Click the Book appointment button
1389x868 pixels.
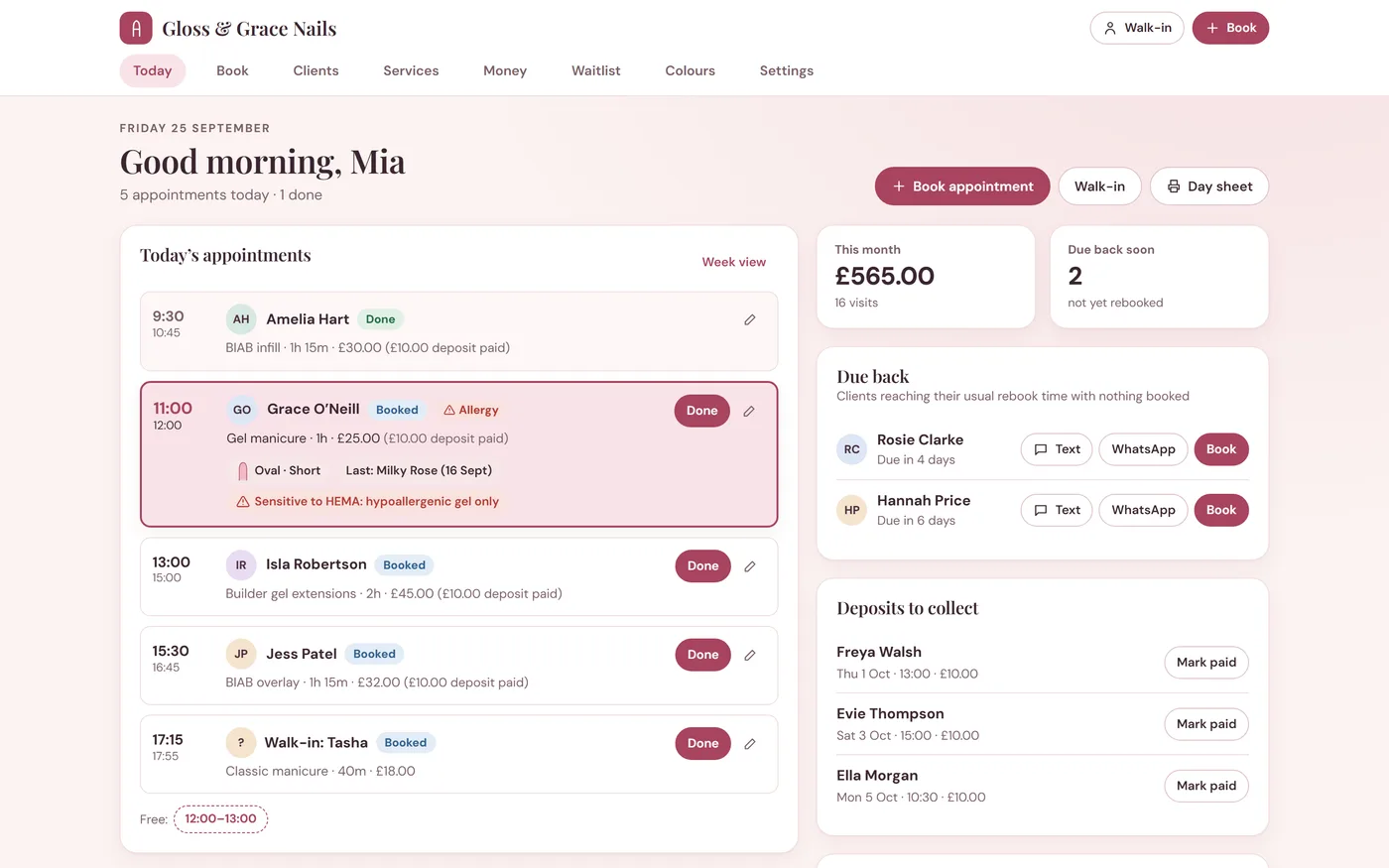click(962, 186)
